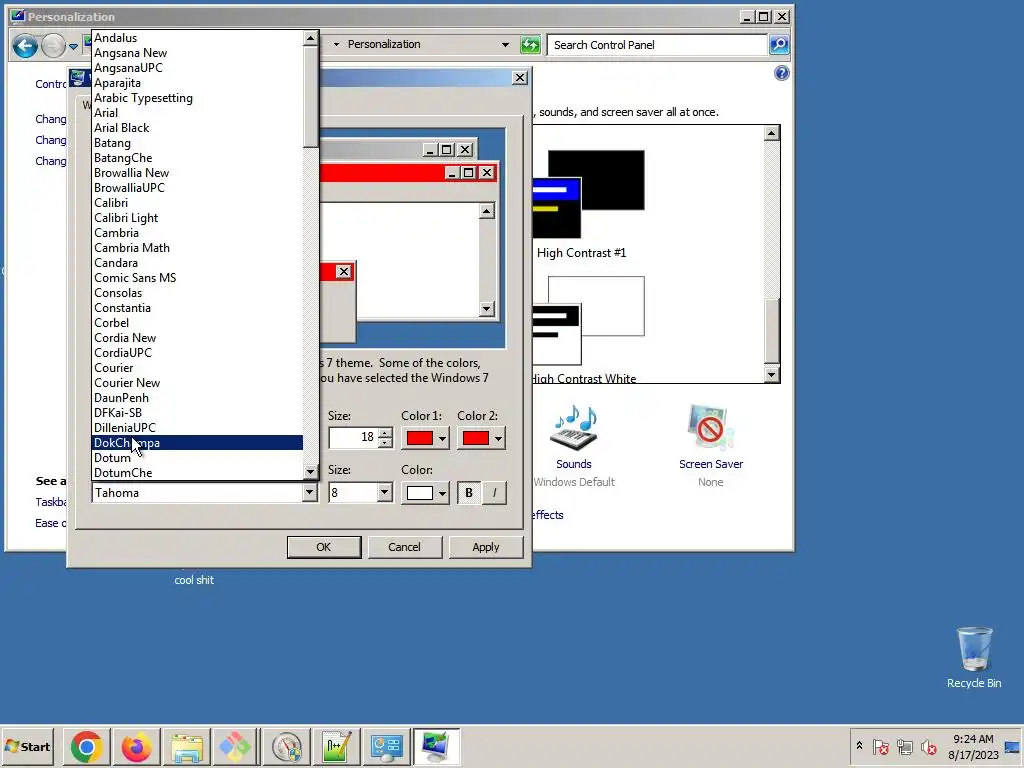This screenshot has width=1024, height=768.
Task: Select Andalus in the font list
Action: [x=198, y=38]
